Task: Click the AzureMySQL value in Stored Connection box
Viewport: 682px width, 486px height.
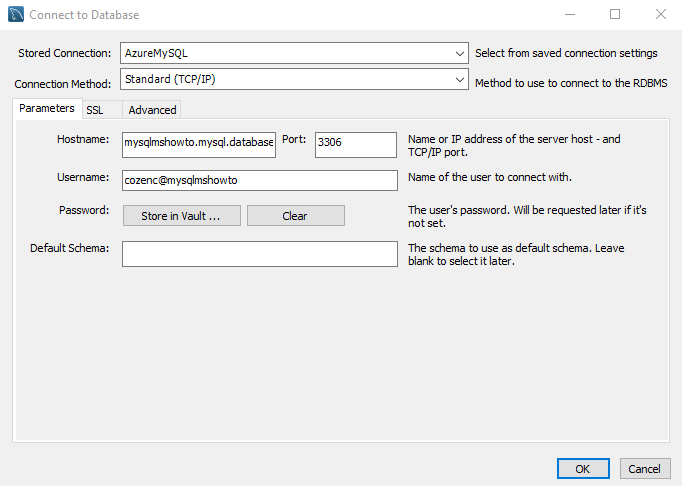Action: (x=156, y=53)
